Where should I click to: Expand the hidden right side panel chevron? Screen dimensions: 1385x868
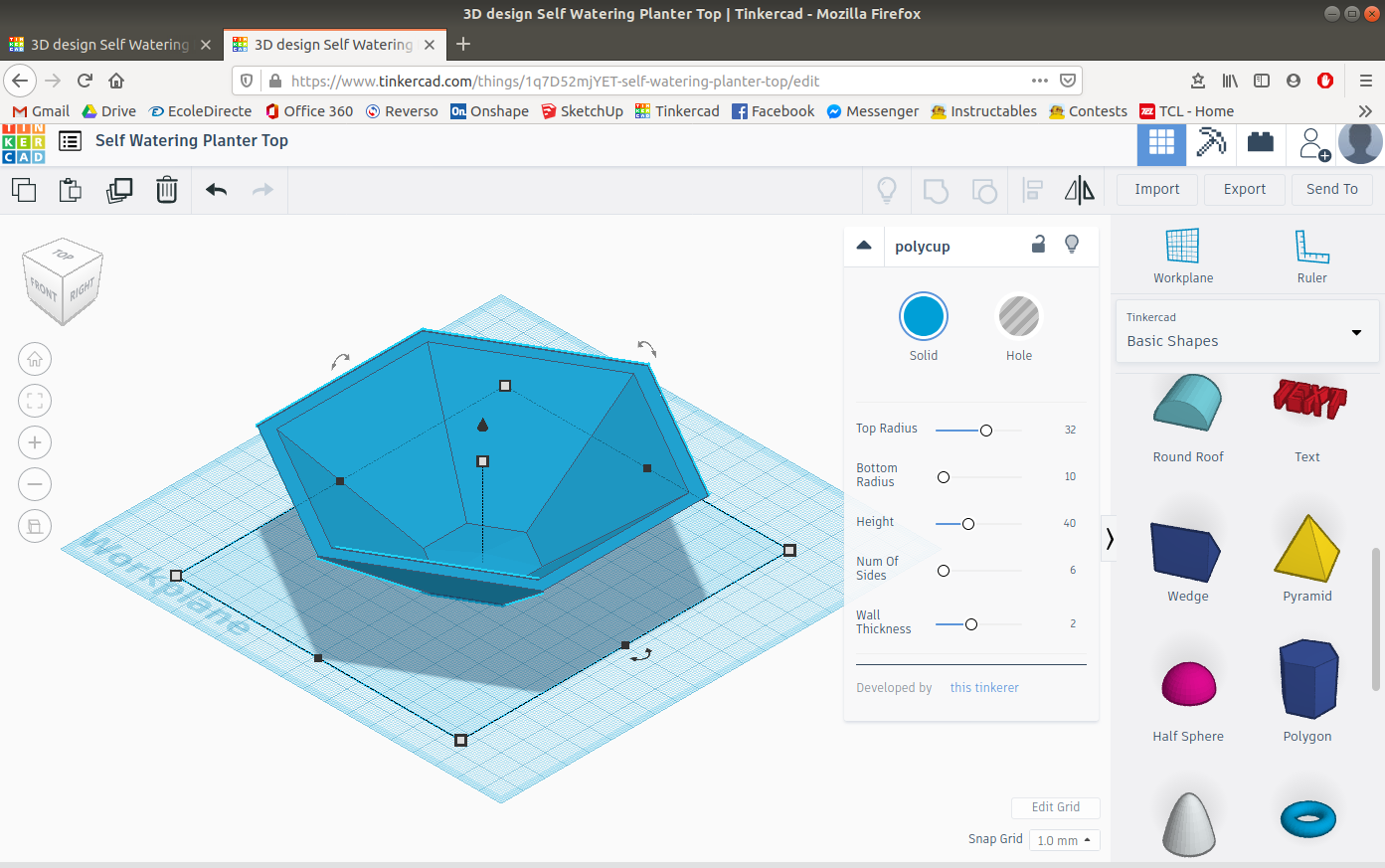(x=1109, y=538)
